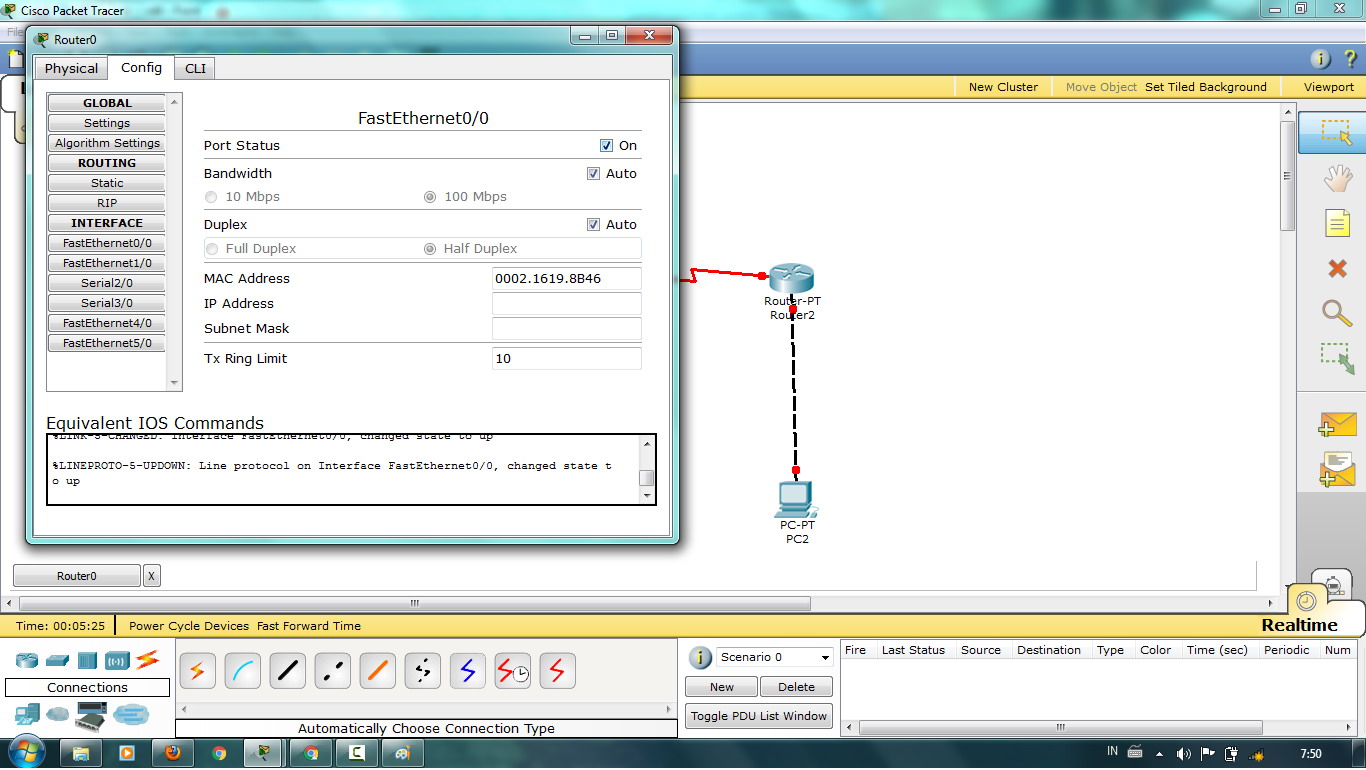The height and width of the screenshot is (770, 1366).
Task: Toggle the Port Status On checkbox
Action: click(x=606, y=146)
